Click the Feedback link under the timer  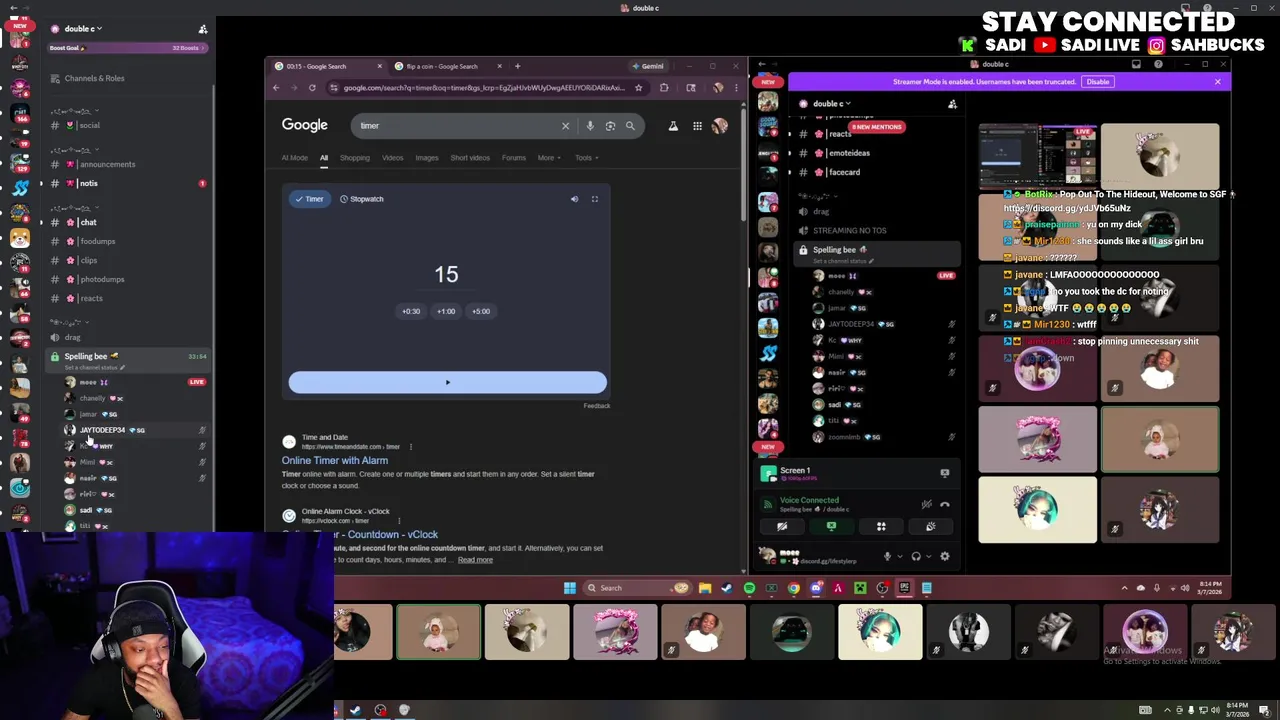pos(596,406)
